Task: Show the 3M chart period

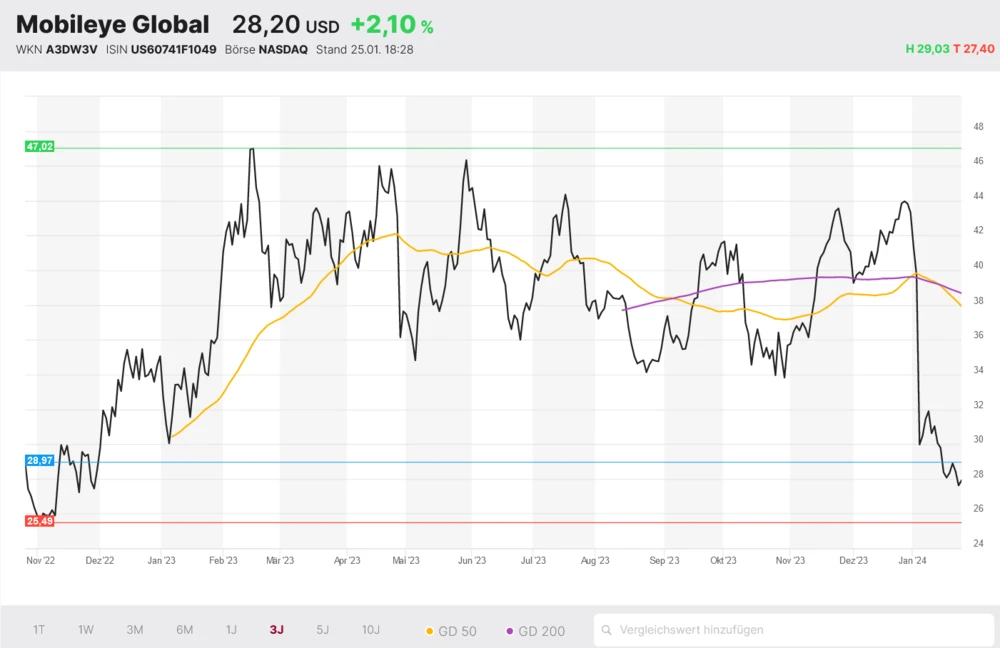Action: click(x=135, y=630)
